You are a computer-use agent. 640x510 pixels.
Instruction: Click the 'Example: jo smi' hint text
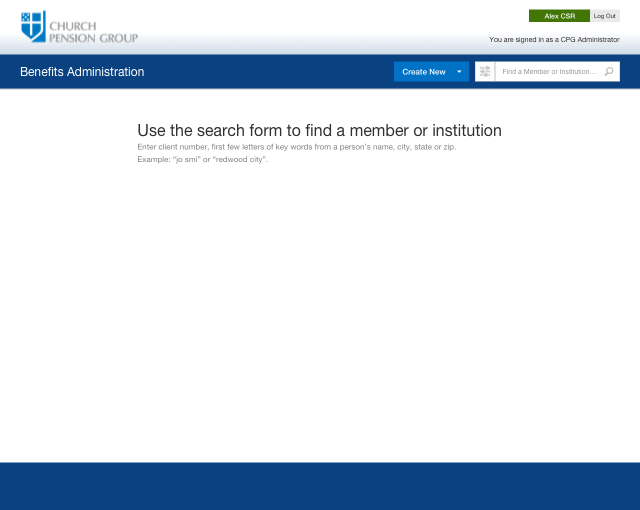202,159
